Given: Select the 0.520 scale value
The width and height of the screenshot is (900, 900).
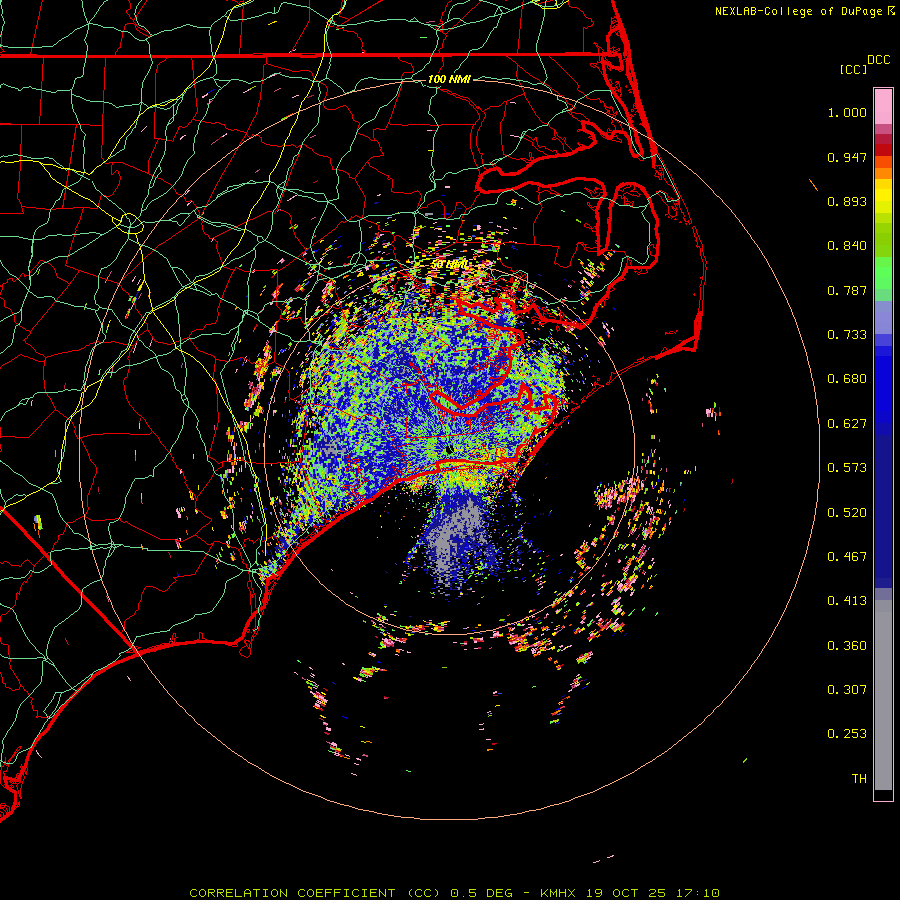Looking at the screenshot, I should click(x=847, y=513).
